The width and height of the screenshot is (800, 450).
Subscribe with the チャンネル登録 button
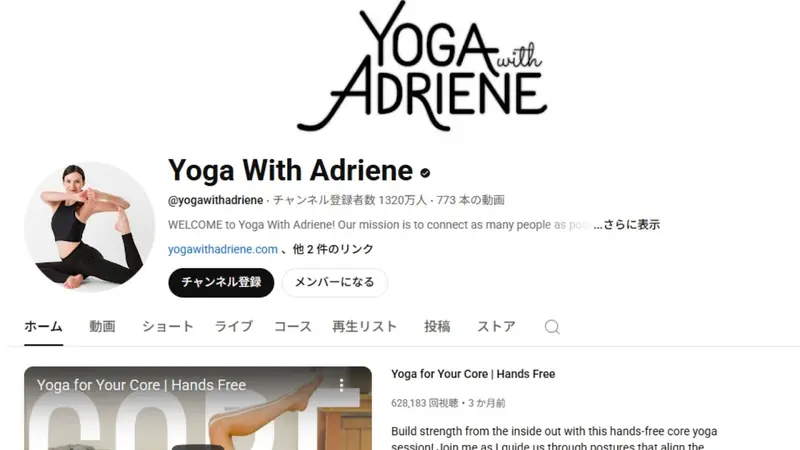pyautogui.click(x=221, y=283)
